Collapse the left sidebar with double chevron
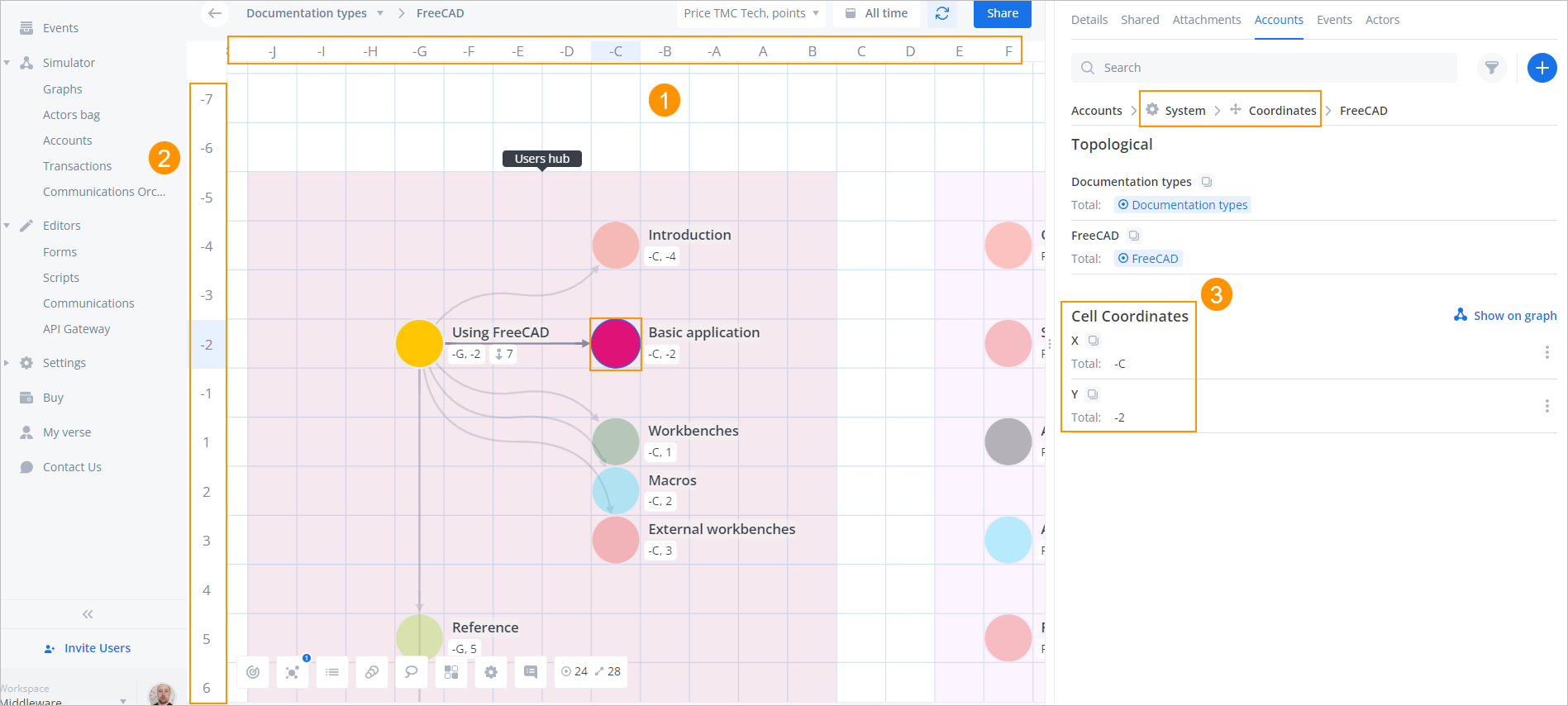1568x706 pixels. pyautogui.click(x=88, y=614)
